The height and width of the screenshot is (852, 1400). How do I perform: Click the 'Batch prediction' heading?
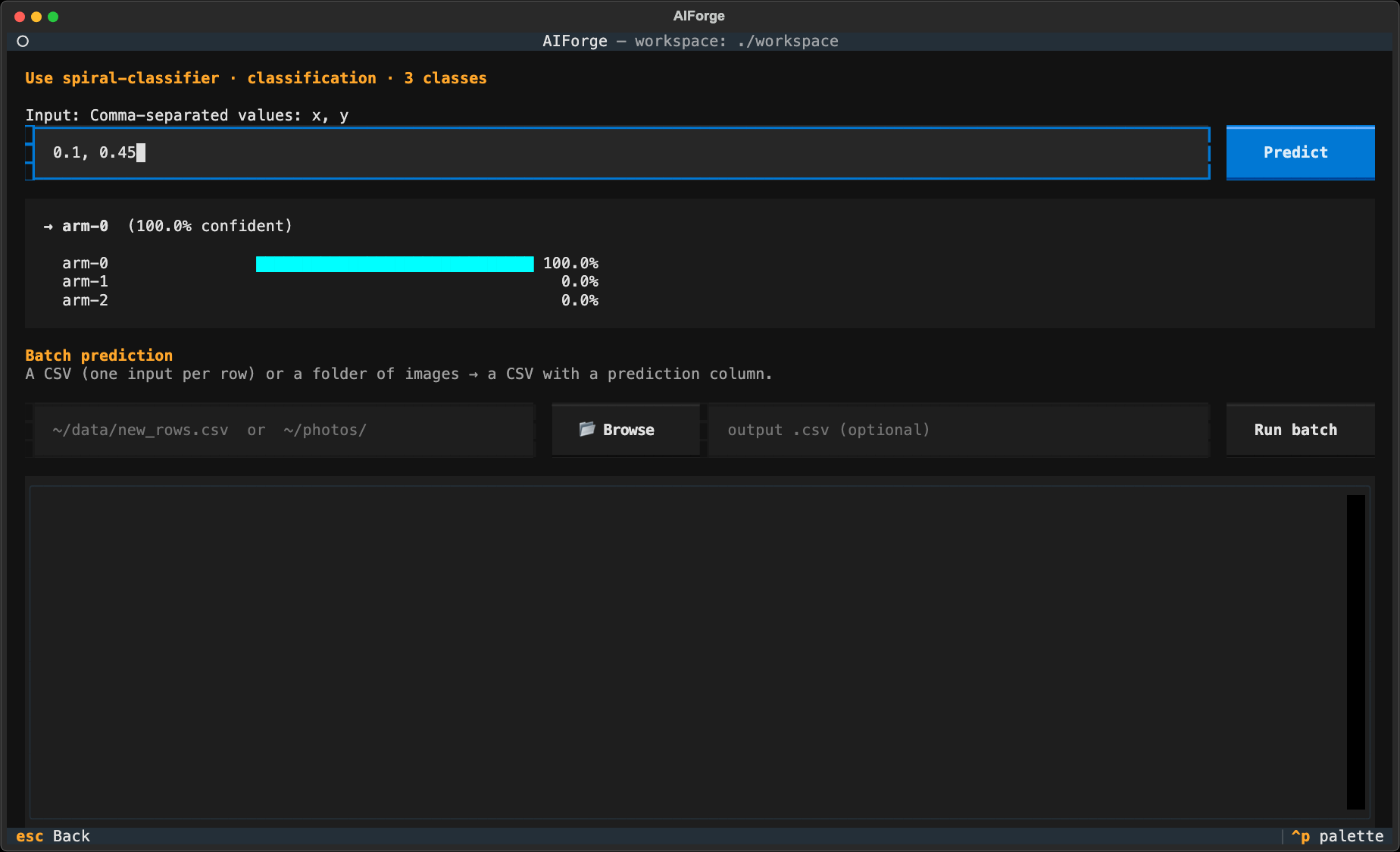[x=98, y=356]
